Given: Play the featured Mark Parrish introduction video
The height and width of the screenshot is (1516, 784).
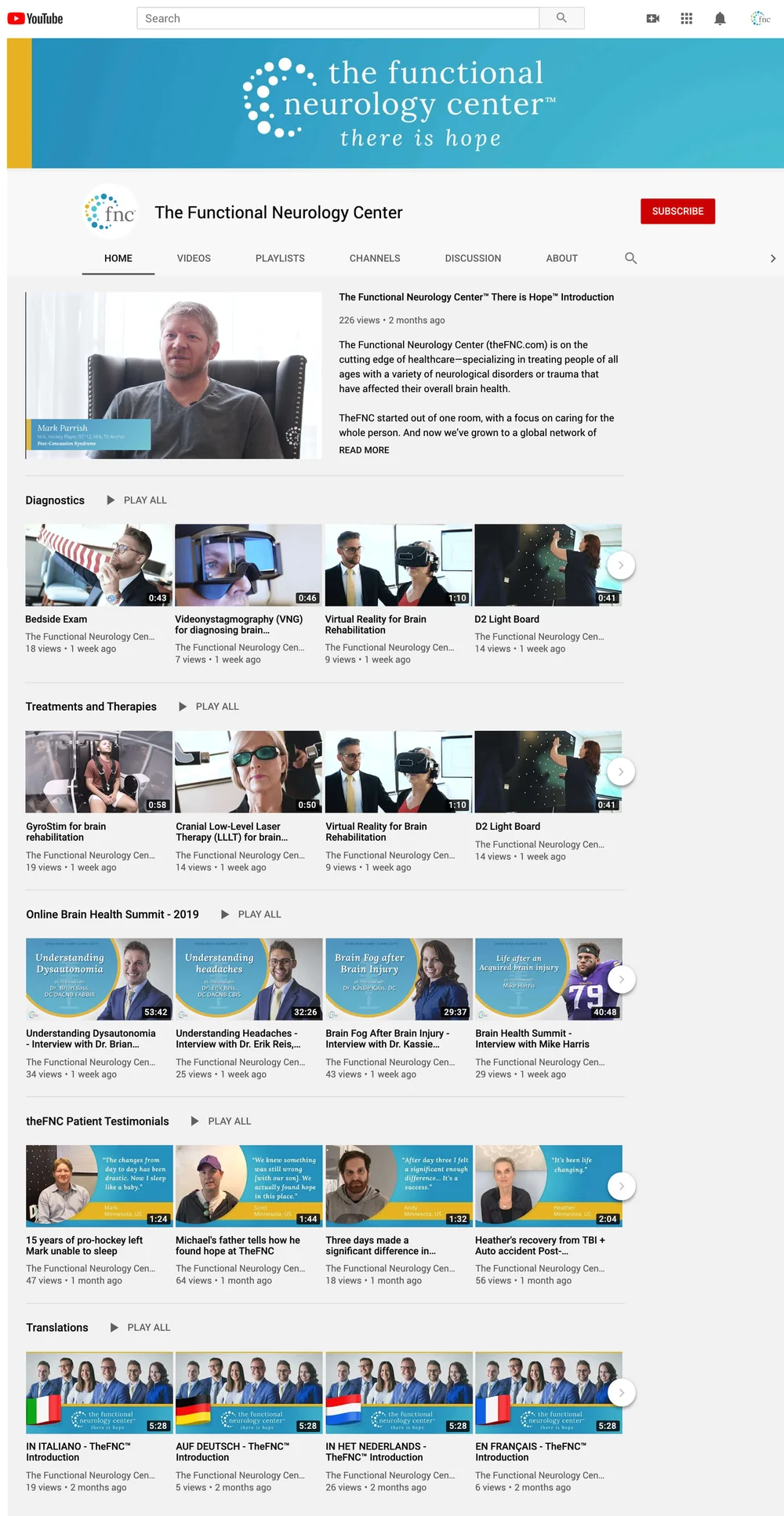Looking at the screenshot, I should point(174,376).
